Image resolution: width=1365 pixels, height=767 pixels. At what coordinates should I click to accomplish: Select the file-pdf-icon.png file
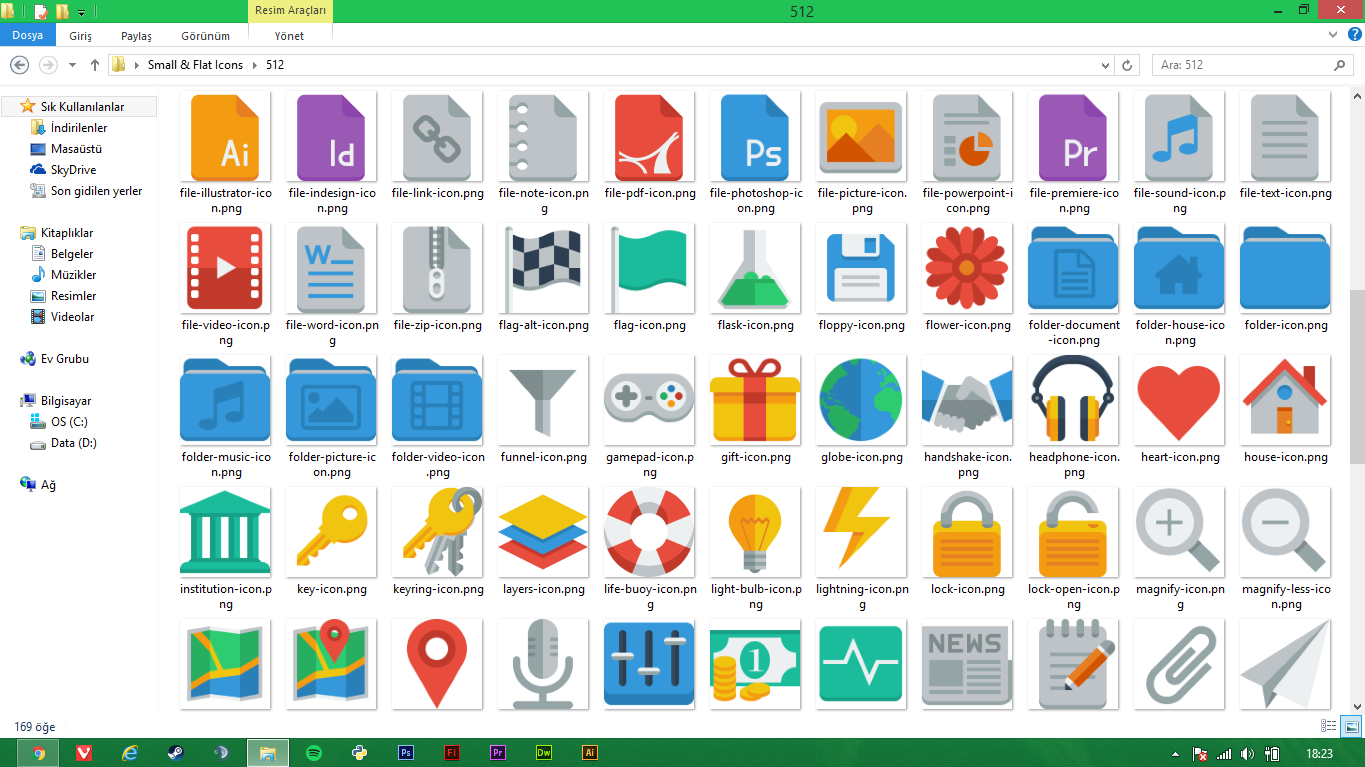[649, 137]
